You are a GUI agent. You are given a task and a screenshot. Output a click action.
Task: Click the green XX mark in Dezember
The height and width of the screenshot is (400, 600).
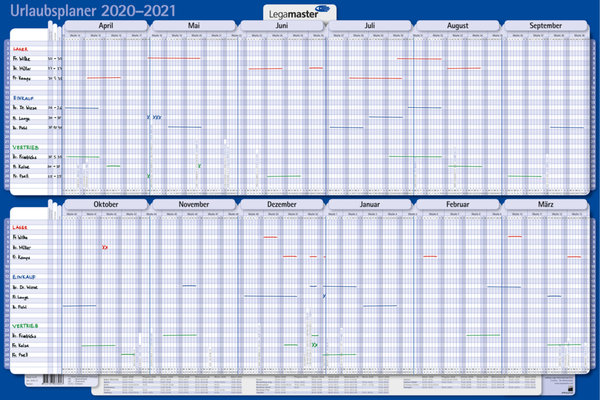click(315, 344)
